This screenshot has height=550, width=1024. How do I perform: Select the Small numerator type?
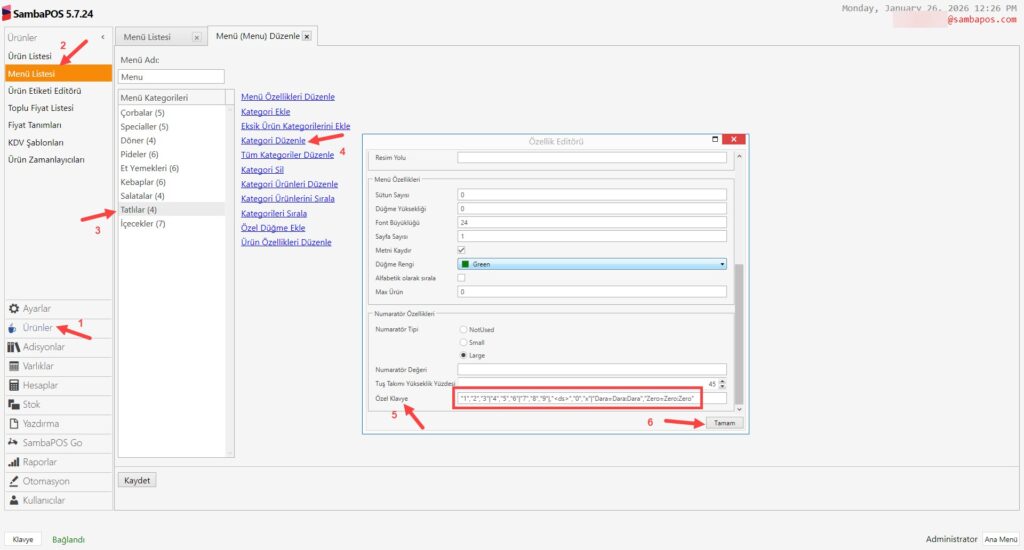pyautogui.click(x=464, y=342)
